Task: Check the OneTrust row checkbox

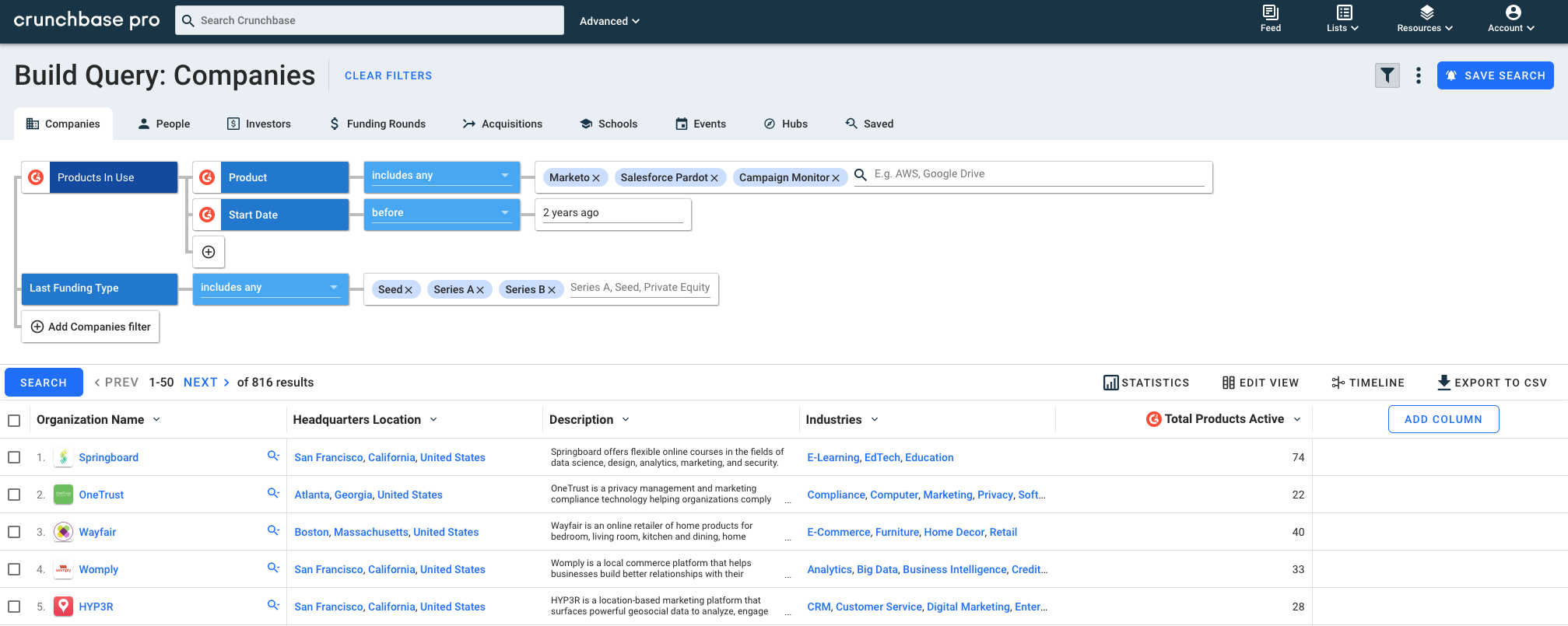Action: click(x=14, y=495)
